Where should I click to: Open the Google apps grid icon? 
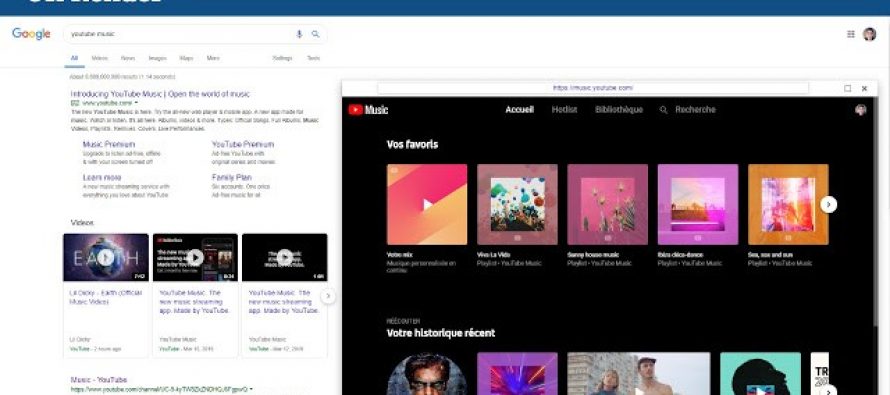tap(851, 34)
